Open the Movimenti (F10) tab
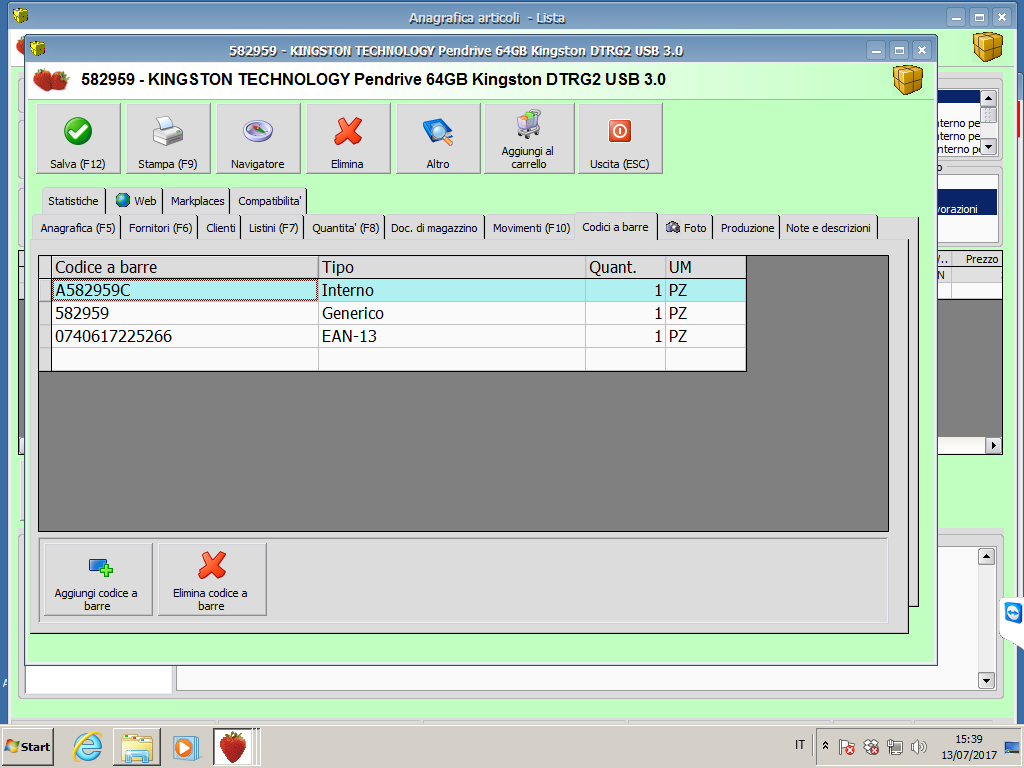The height and width of the screenshot is (768, 1024). (532, 228)
